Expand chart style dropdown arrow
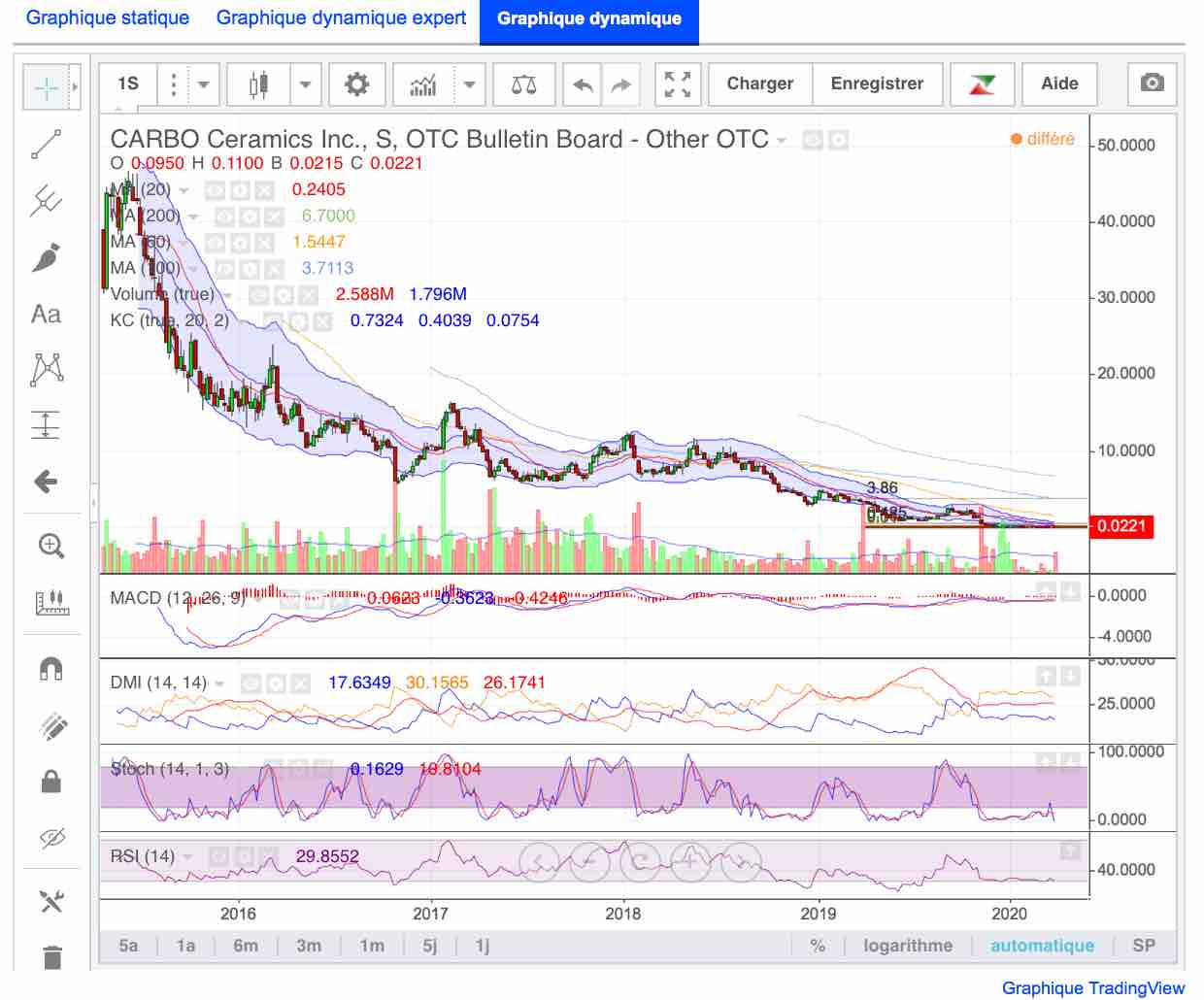 click(305, 84)
